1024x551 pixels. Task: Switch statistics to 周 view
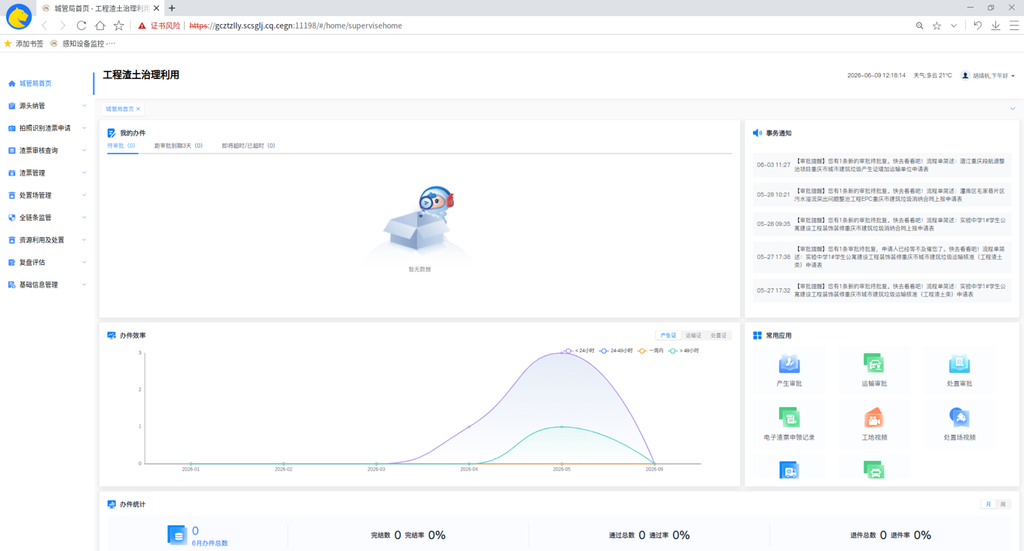tap(1003, 504)
